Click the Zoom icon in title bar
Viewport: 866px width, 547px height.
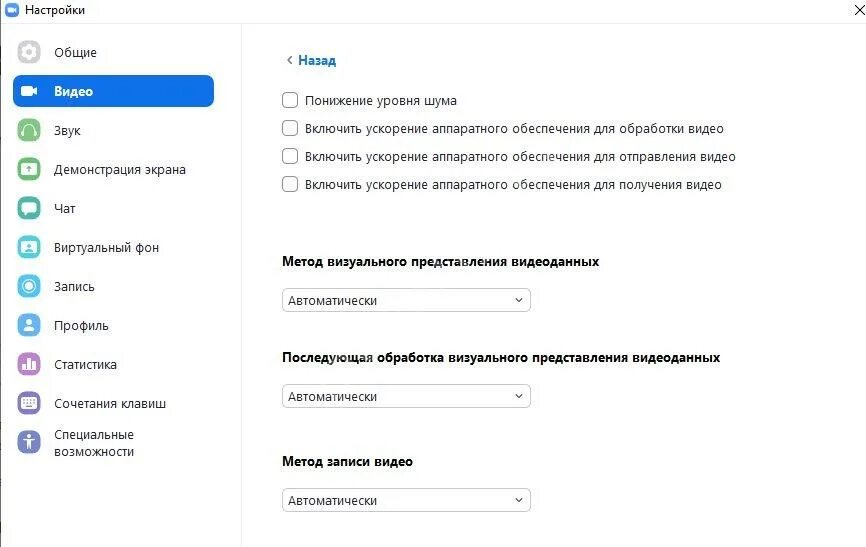click(x=12, y=10)
